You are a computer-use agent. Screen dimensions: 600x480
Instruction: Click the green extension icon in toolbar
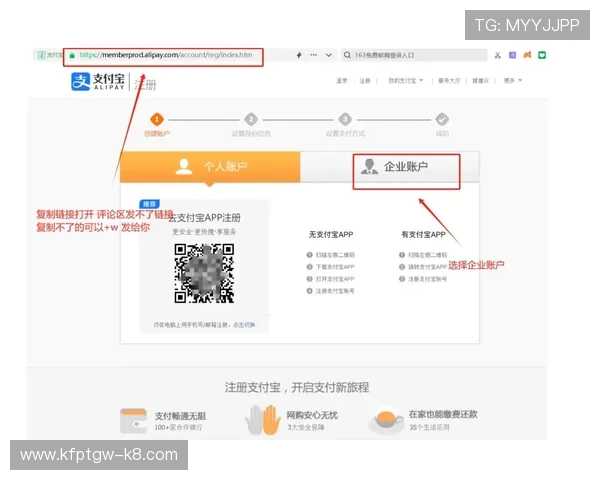tap(542, 55)
